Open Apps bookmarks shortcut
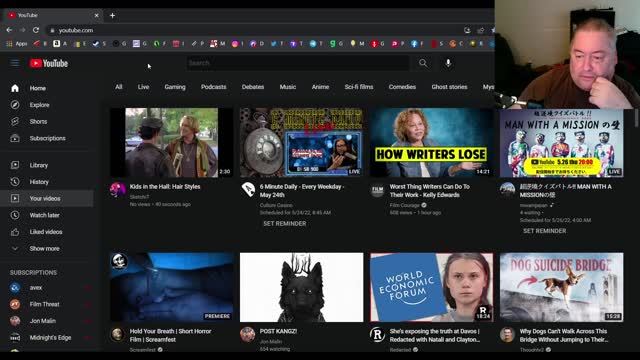This screenshot has height=360, width=640. pyautogui.click(x=16, y=44)
